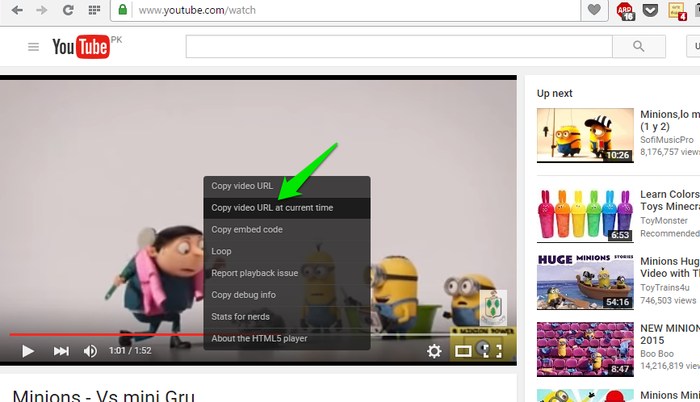Click the Minions - Vs mini Gru title
Viewport: 700px width, 402px height.
tap(104, 396)
